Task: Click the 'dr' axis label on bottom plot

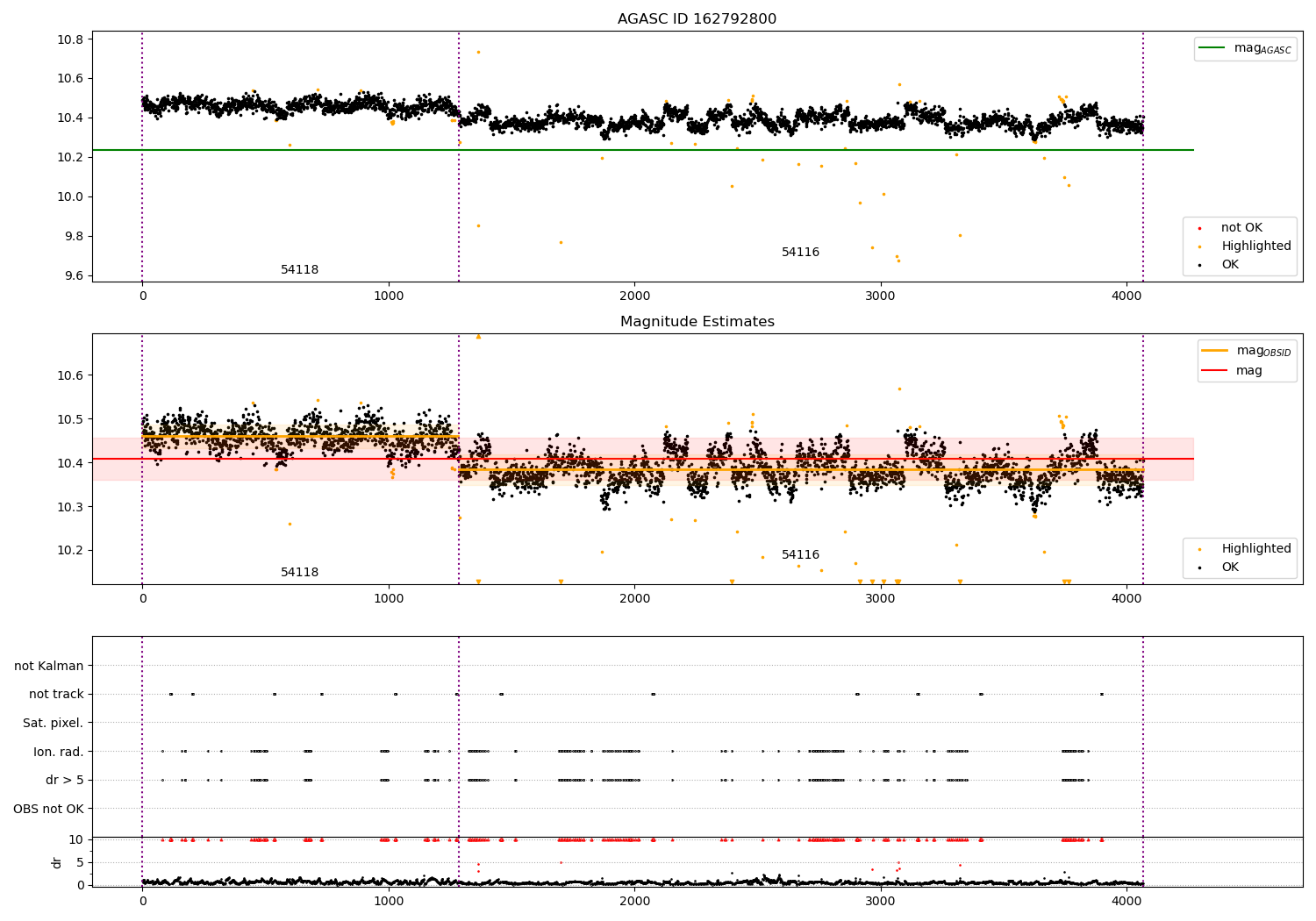Action: point(57,862)
